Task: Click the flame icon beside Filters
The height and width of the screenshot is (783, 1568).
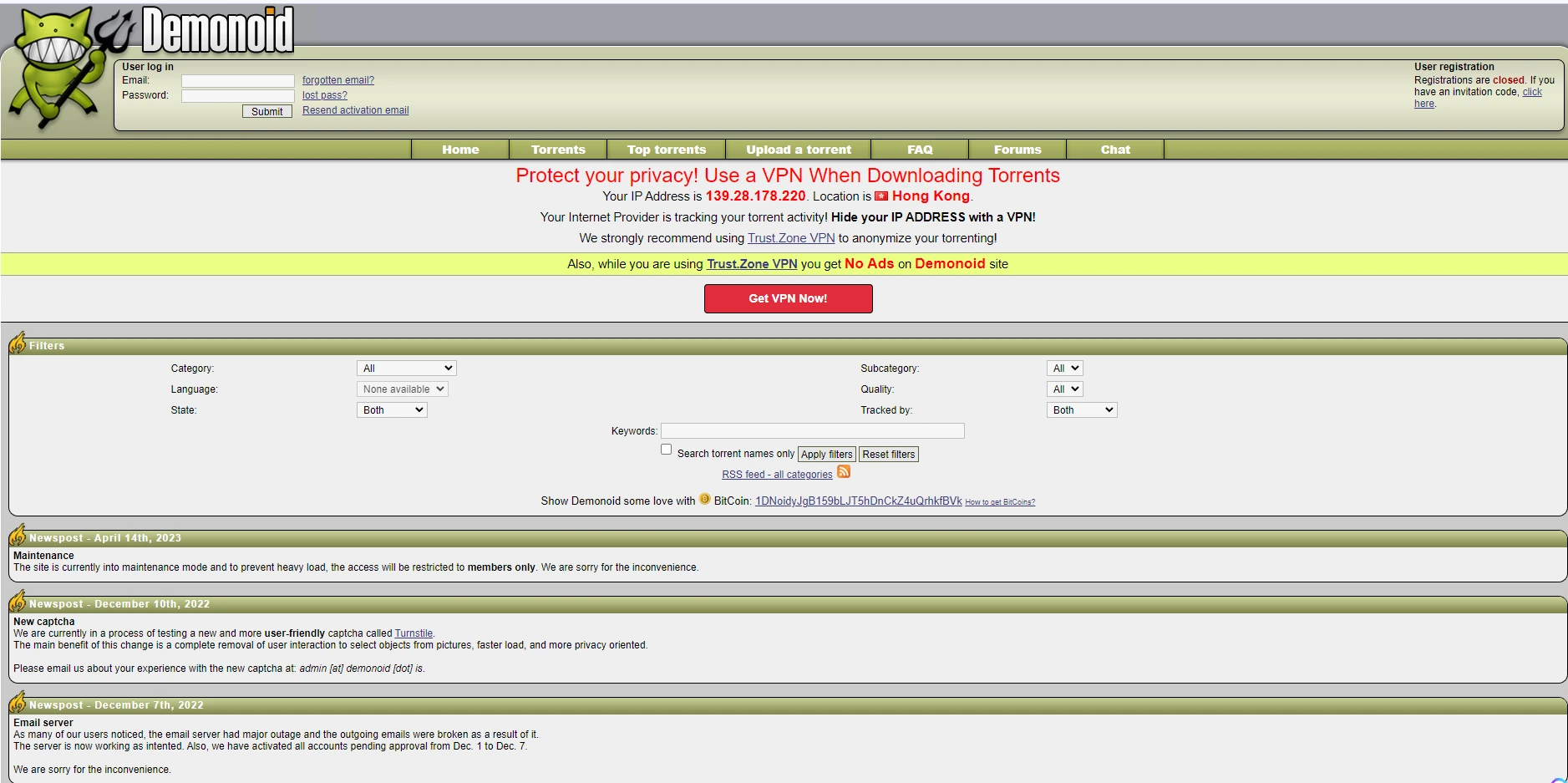Action: point(18,343)
